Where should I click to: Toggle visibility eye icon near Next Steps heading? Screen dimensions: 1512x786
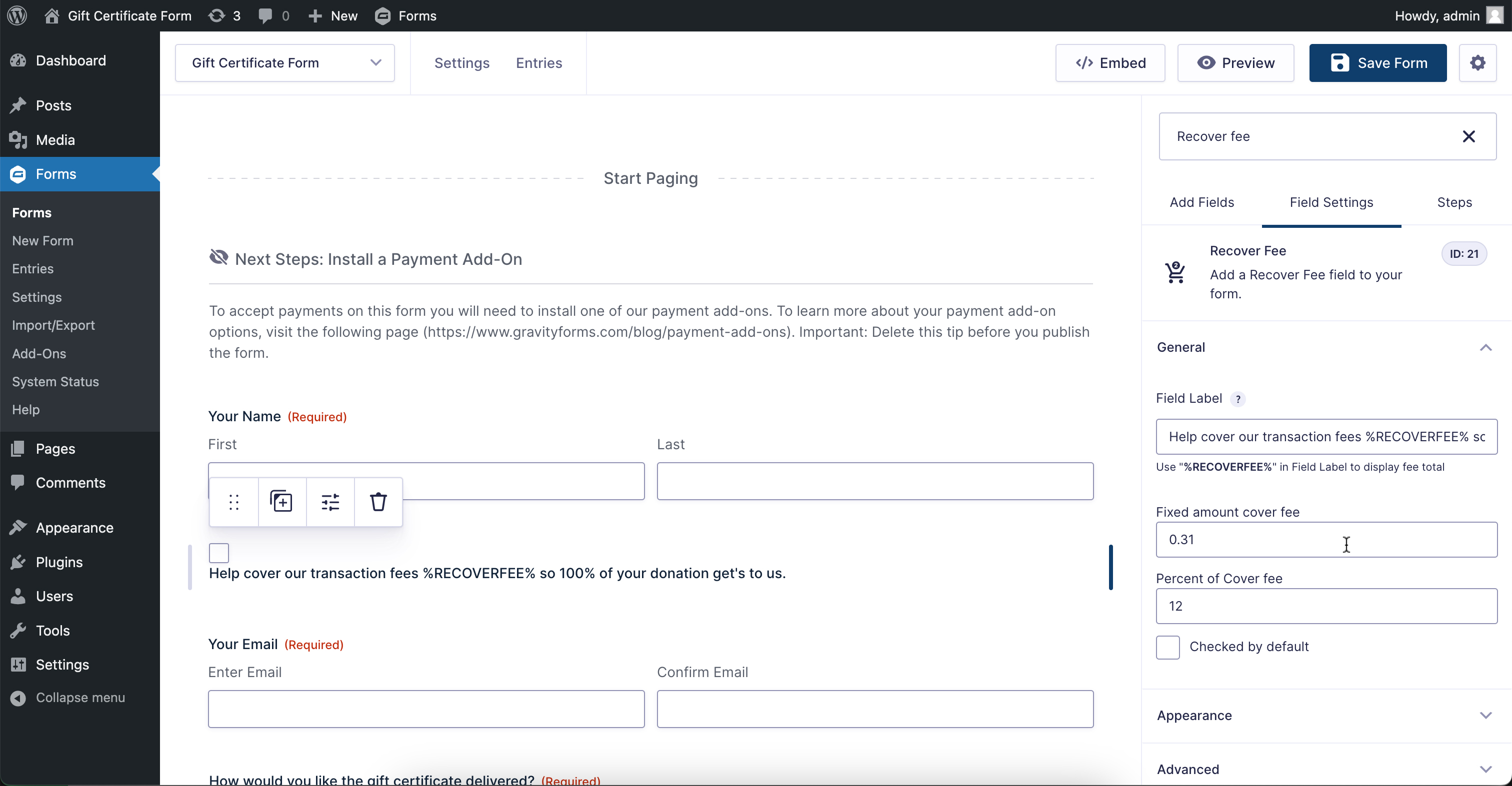(218, 257)
